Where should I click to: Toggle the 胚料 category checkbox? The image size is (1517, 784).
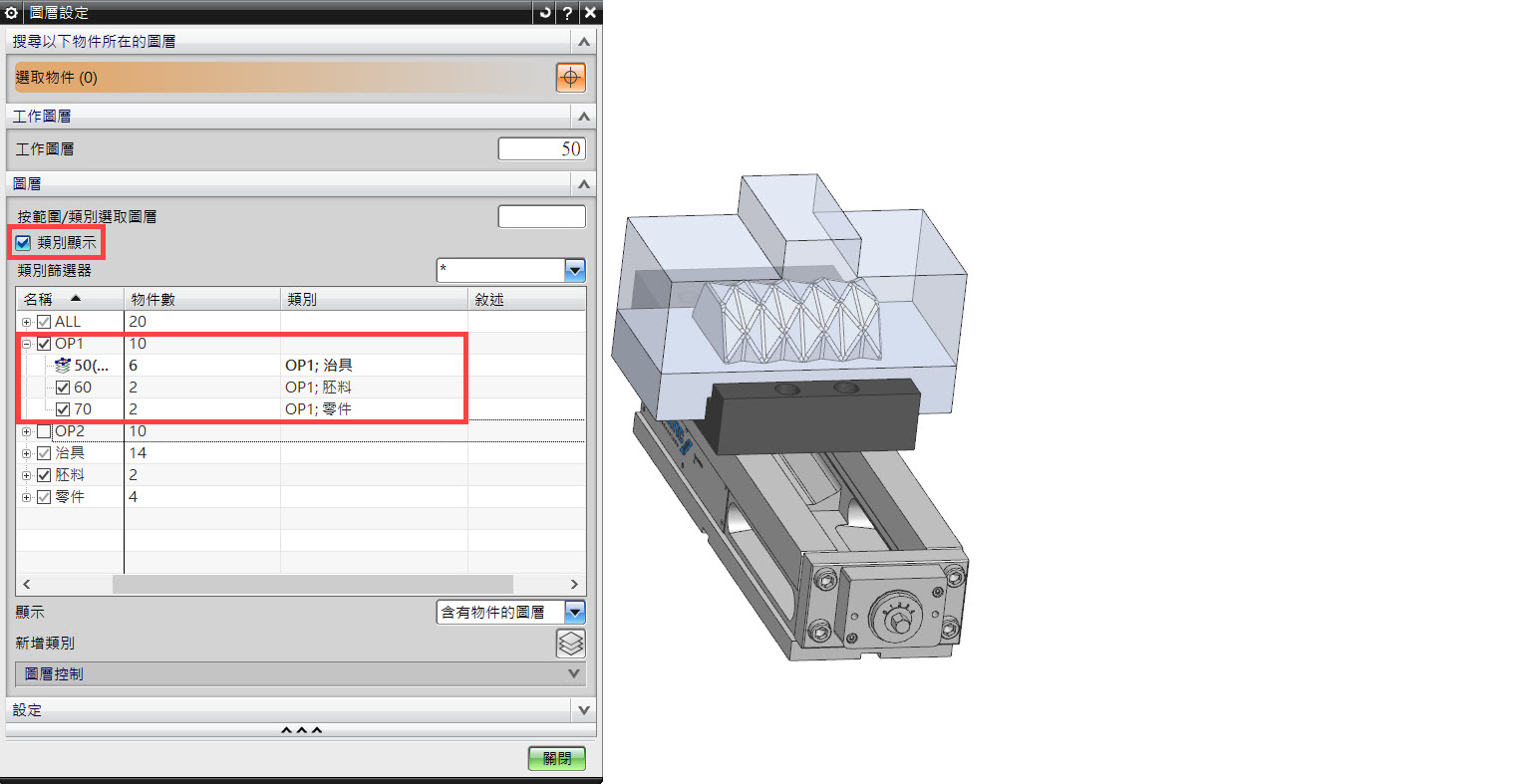click(x=44, y=475)
